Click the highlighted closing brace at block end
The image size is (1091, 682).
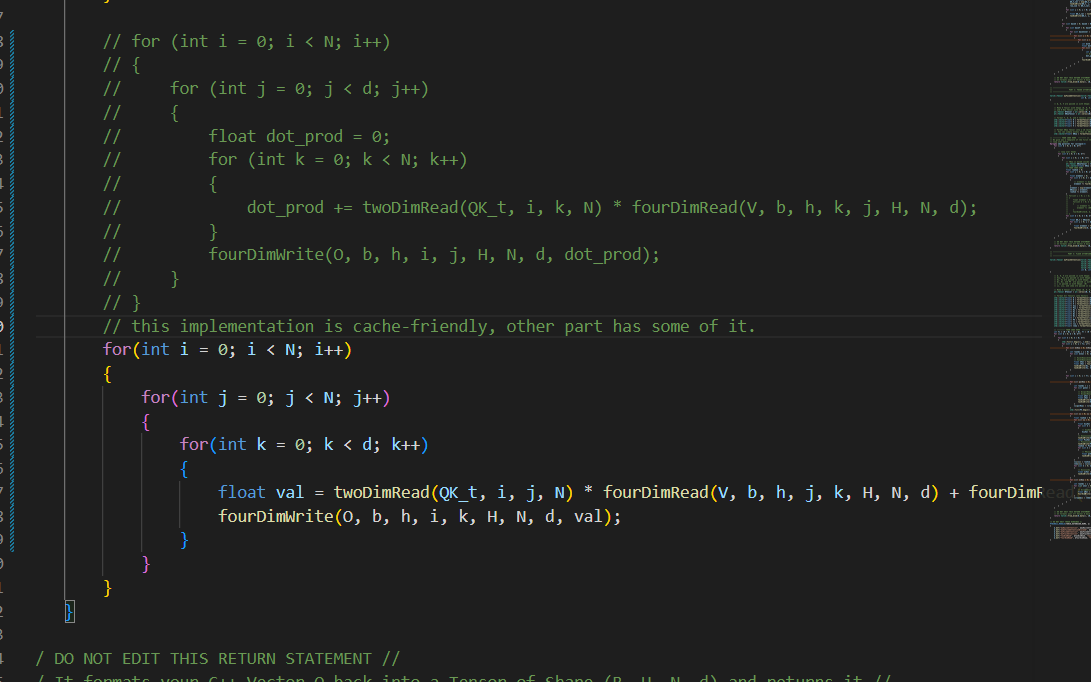point(69,611)
